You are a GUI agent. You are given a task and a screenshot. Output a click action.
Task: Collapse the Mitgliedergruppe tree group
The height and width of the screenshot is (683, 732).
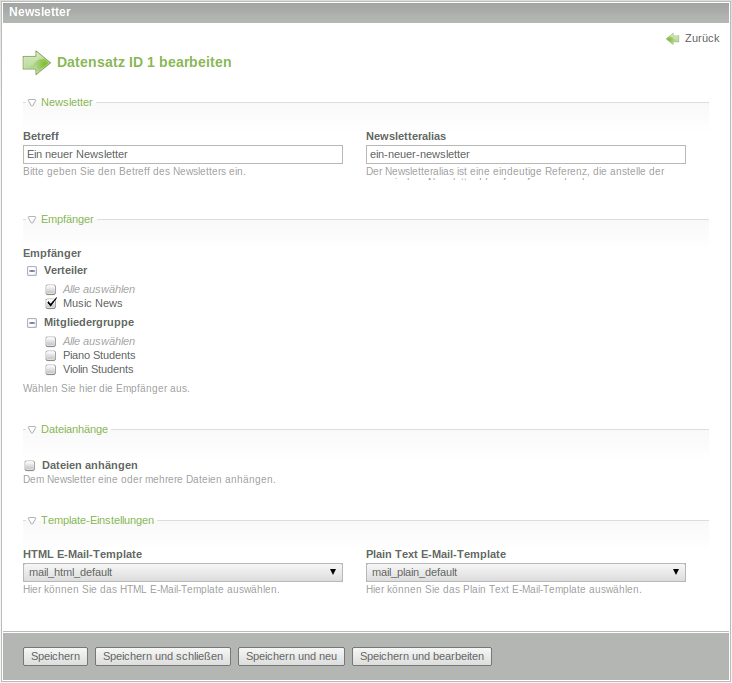(x=32, y=322)
